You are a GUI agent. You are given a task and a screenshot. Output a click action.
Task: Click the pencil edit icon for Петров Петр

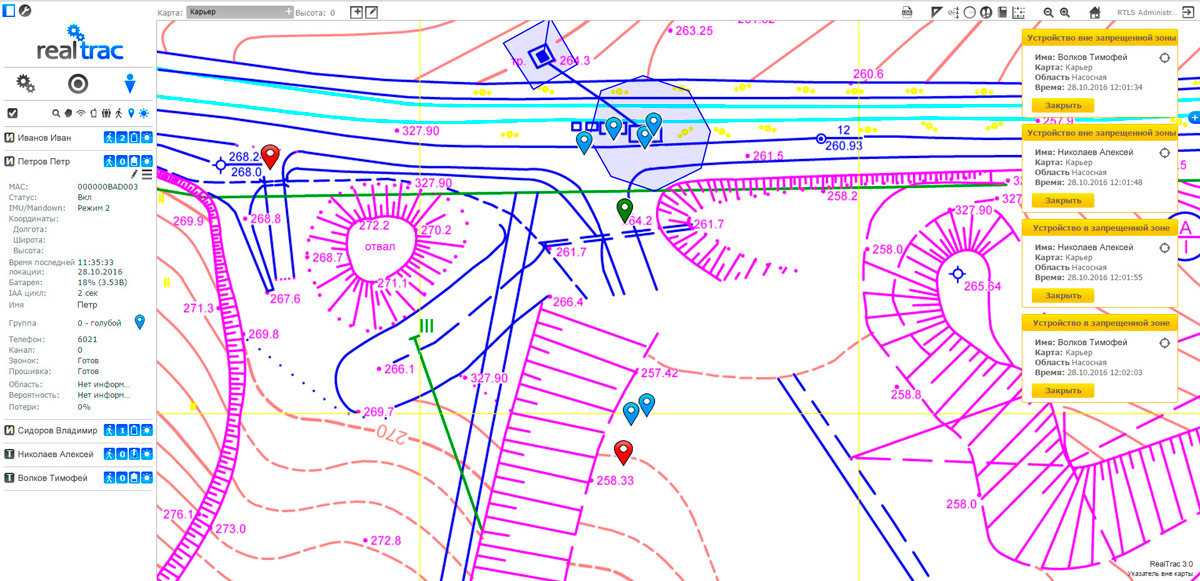pos(135,174)
